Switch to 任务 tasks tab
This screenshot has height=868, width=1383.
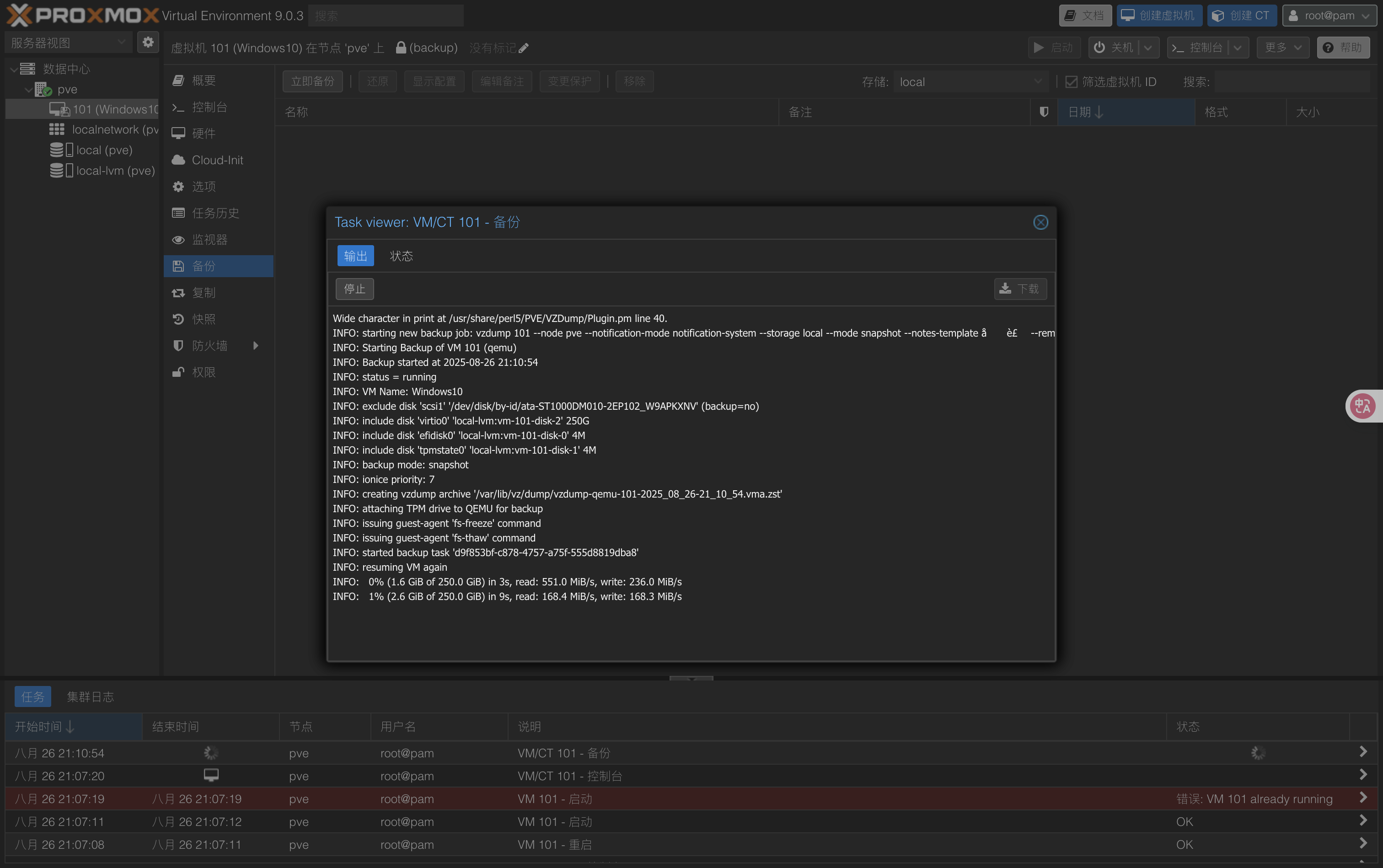tap(33, 697)
